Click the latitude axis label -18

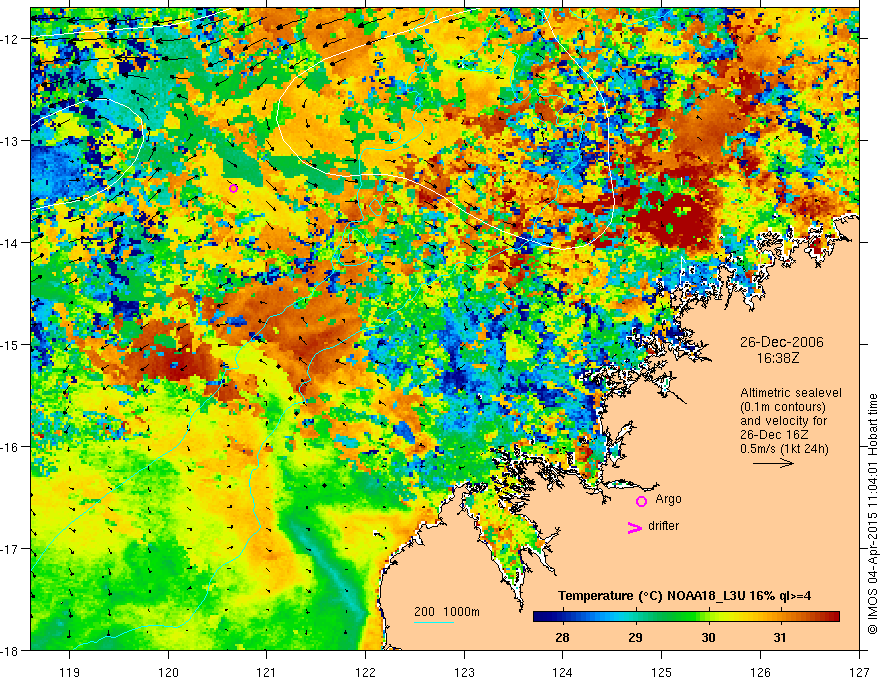point(11,650)
